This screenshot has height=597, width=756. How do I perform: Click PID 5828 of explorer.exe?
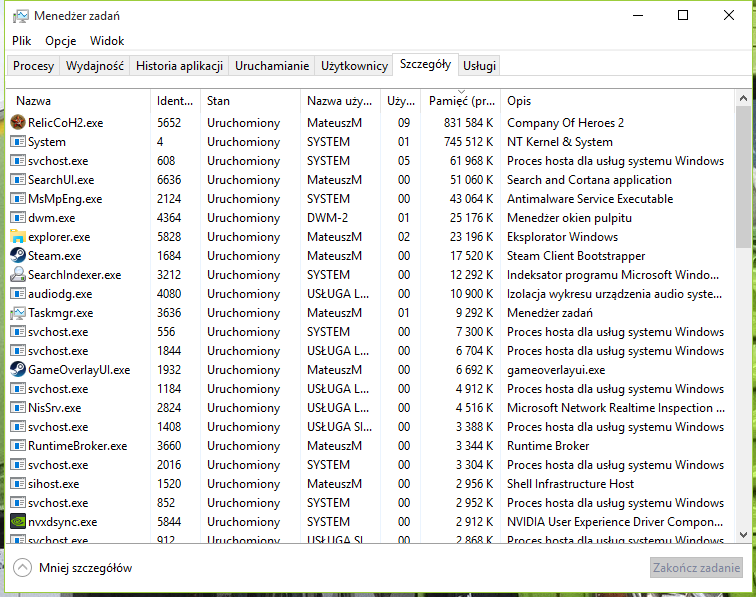pyautogui.click(x=169, y=237)
